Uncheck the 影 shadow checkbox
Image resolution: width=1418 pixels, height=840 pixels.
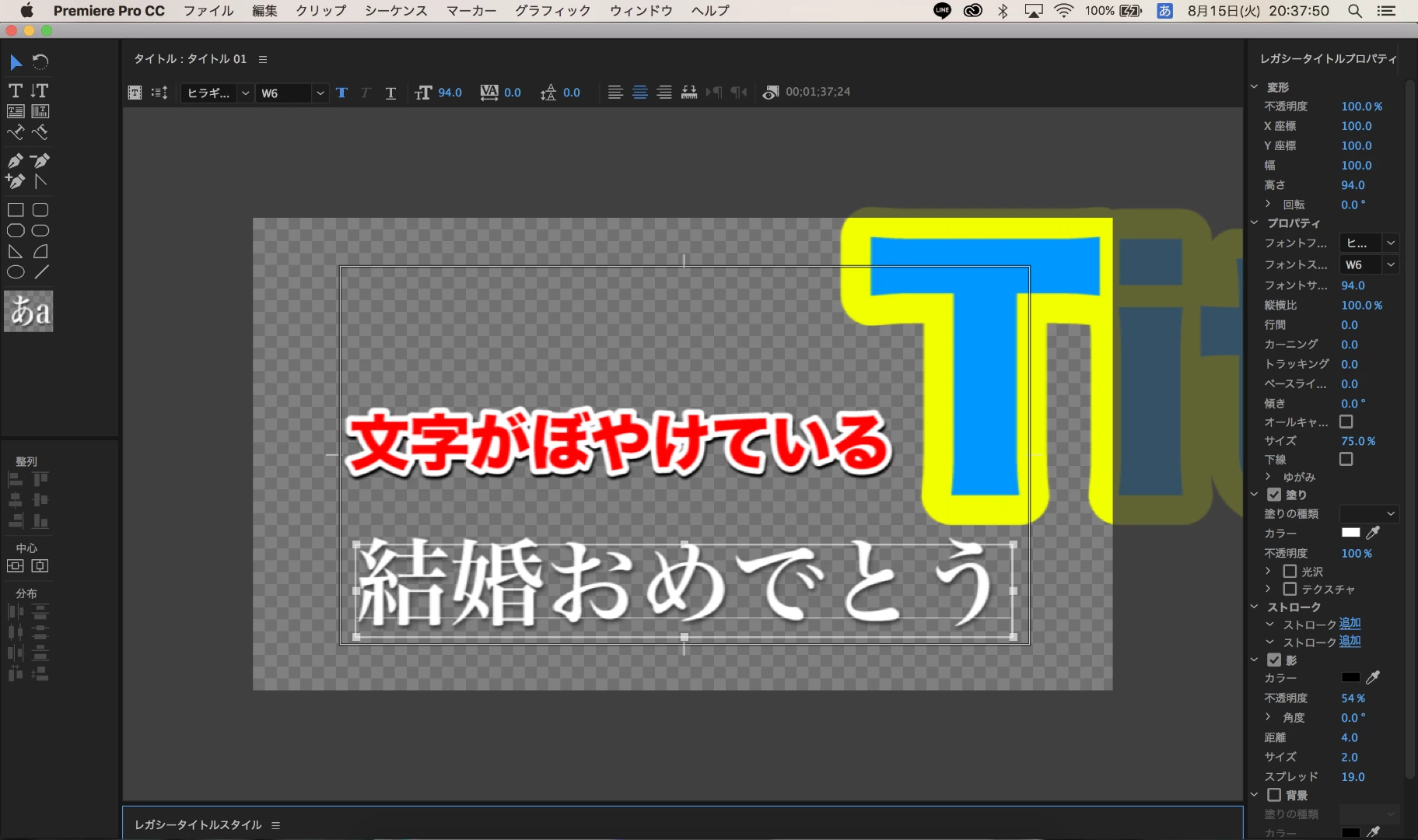tap(1274, 660)
